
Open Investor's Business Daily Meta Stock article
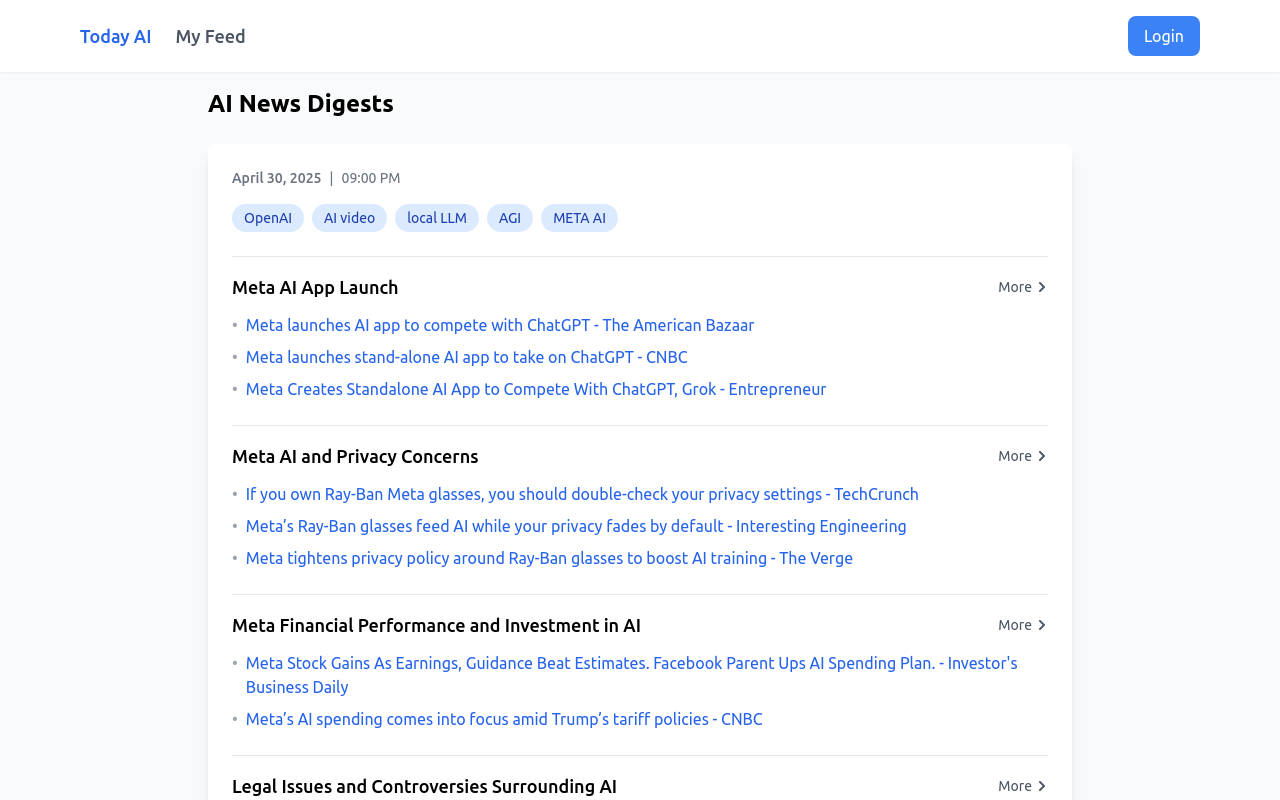[632, 675]
